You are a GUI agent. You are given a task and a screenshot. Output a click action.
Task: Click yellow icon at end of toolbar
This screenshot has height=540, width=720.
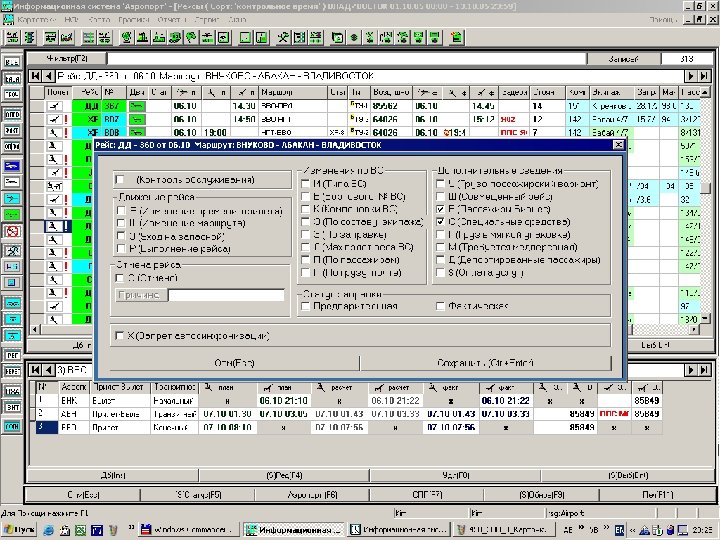coord(455,37)
